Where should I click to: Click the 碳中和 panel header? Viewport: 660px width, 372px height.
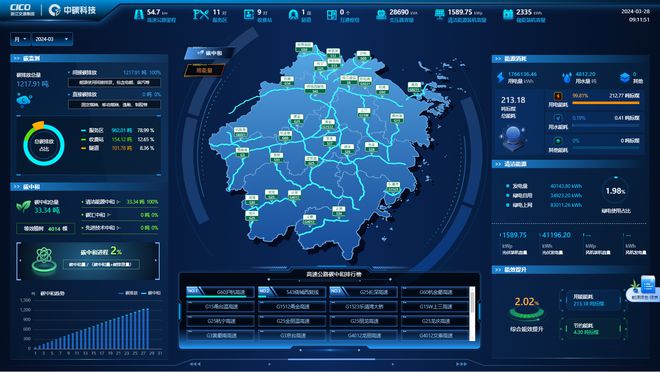tap(89, 186)
